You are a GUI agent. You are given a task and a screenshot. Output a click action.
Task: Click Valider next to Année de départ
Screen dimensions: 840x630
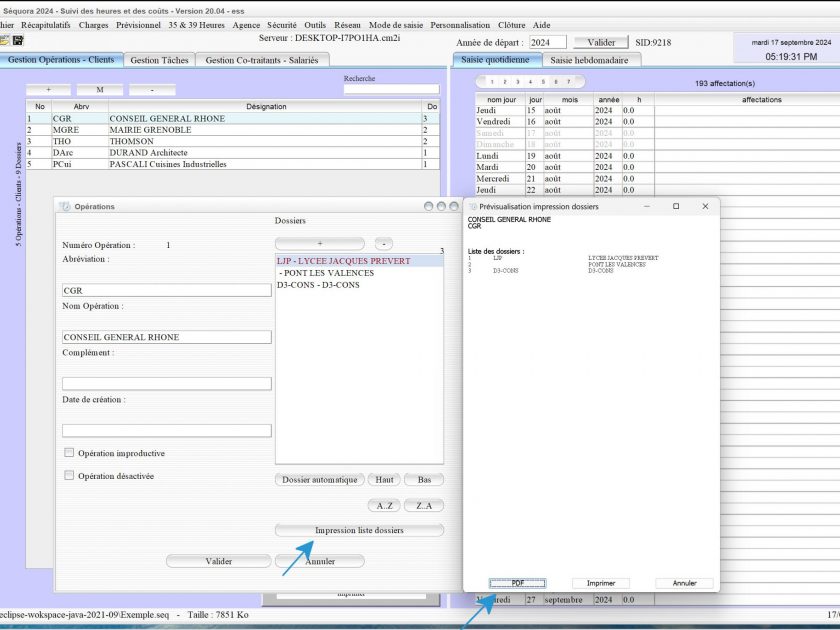[601, 42]
